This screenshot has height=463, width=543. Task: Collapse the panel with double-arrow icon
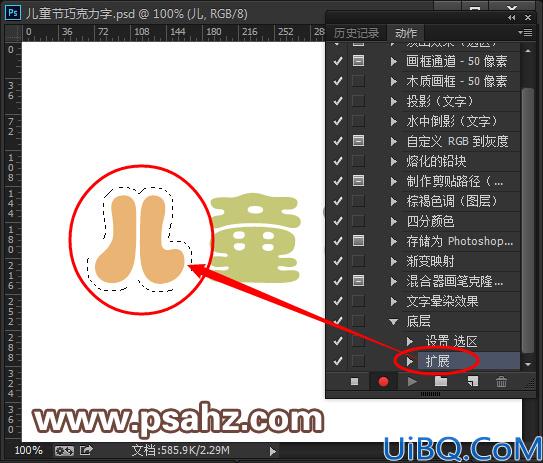coord(511,17)
